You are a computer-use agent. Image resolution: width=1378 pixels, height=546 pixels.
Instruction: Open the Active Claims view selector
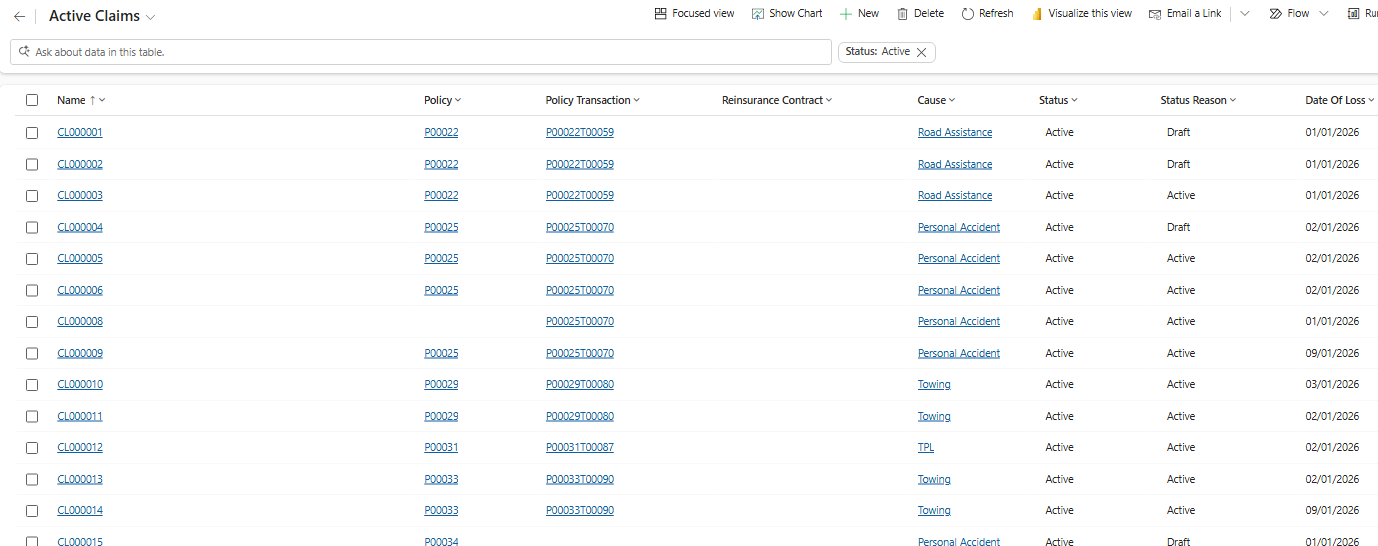click(x=102, y=16)
